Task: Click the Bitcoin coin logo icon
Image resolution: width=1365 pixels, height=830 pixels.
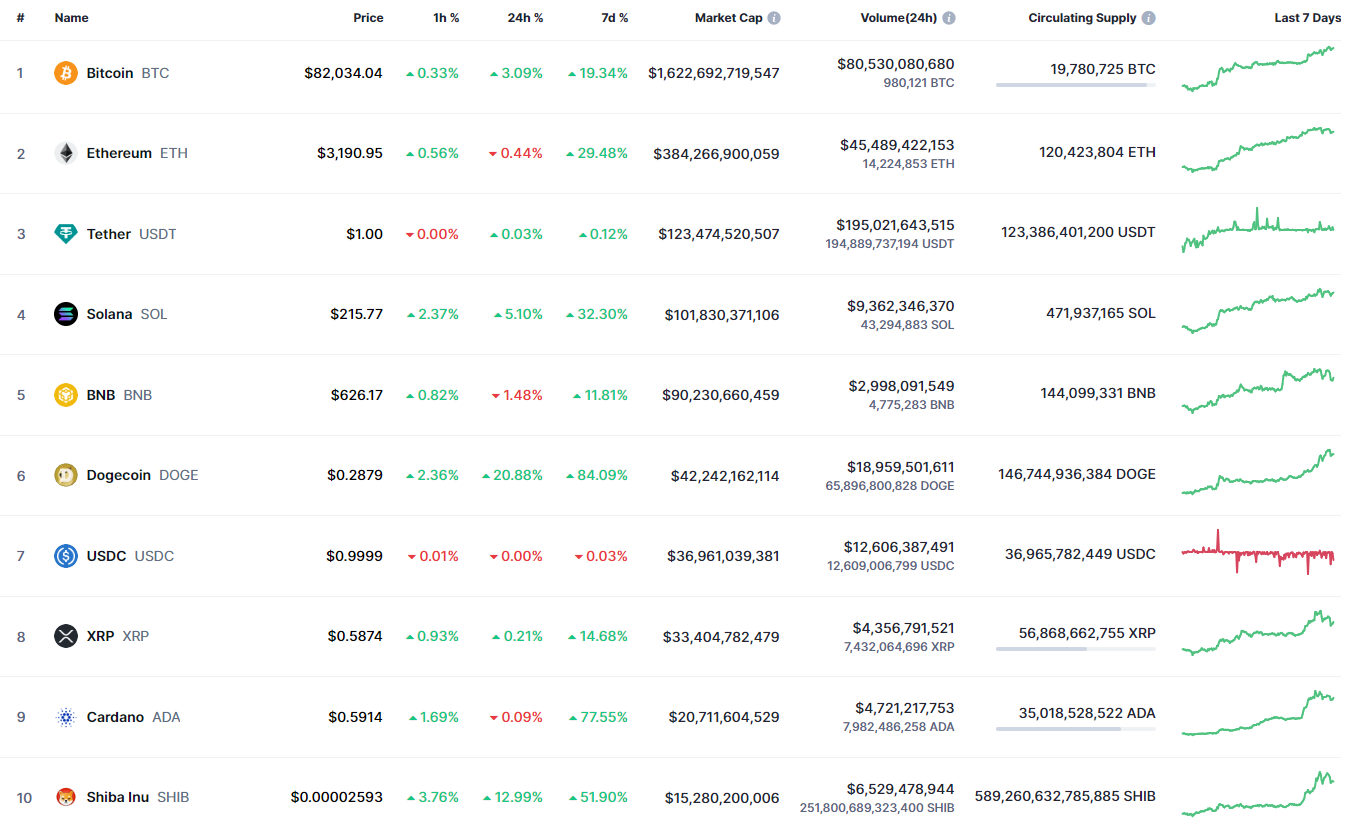Action: (66, 73)
